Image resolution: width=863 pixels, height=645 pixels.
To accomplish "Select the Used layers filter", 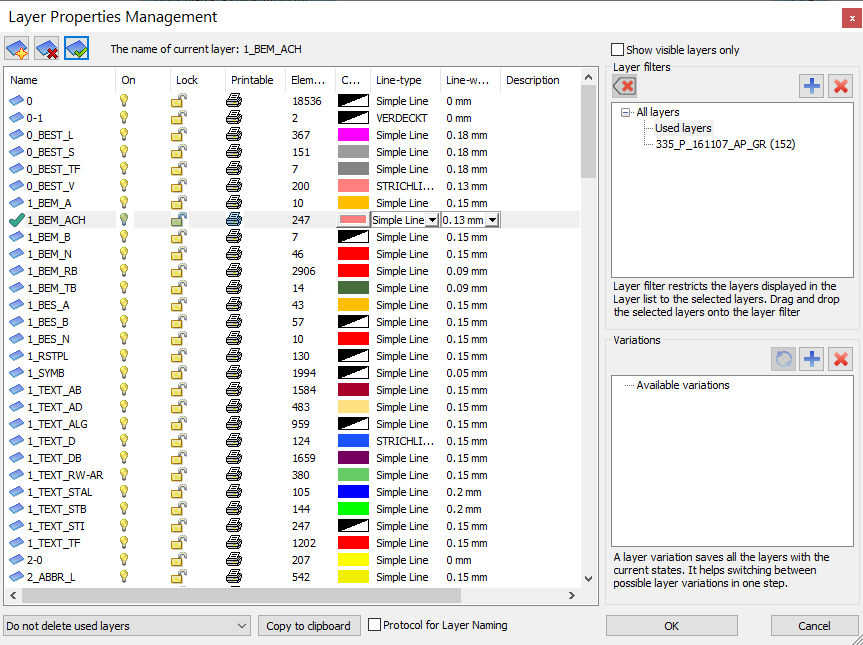I will point(683,128).
